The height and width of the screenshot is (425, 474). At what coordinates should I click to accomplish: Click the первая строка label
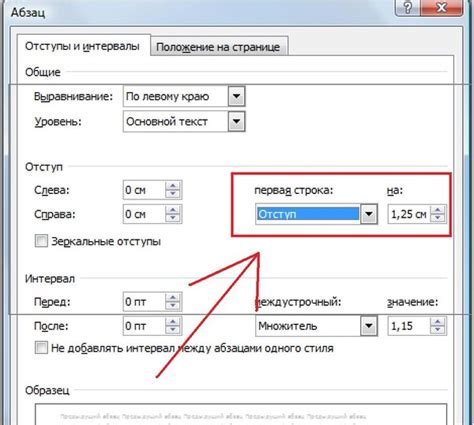click(294, 190)
